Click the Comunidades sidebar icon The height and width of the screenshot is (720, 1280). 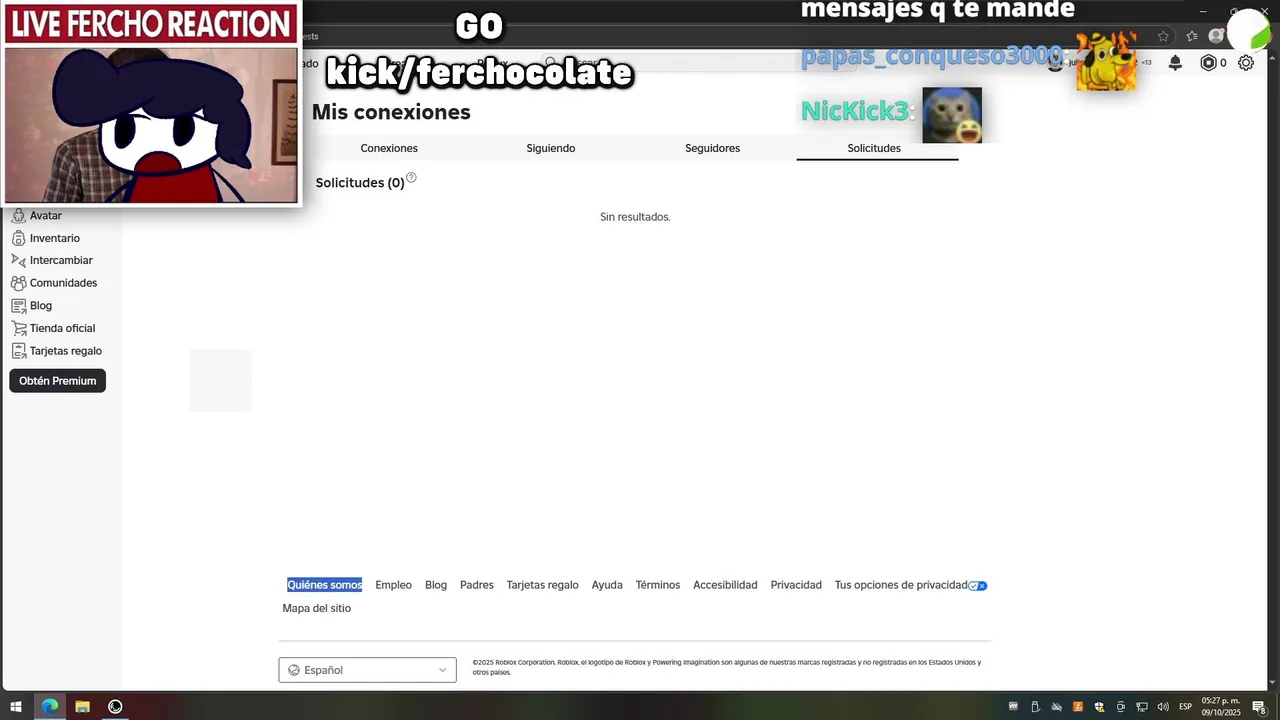coord(18,283)
